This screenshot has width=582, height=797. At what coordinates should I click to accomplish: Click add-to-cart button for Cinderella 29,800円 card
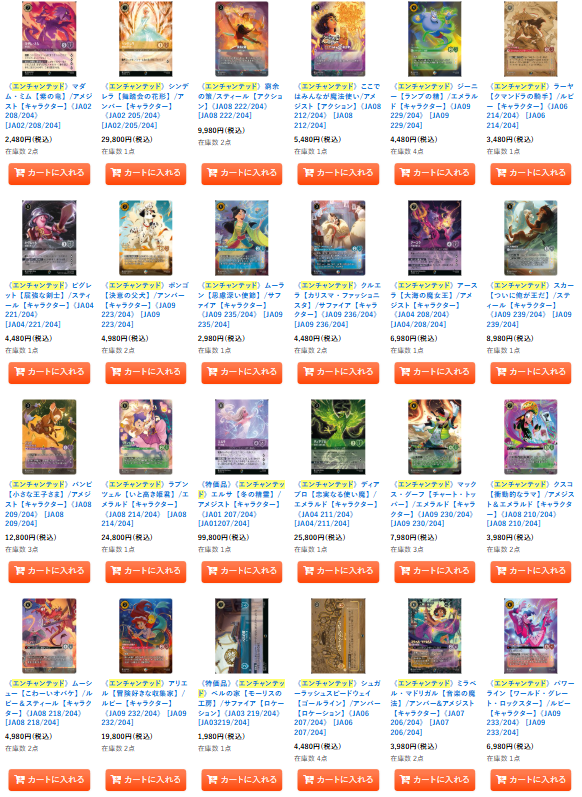pyautogui.click(x=145, y=173)
